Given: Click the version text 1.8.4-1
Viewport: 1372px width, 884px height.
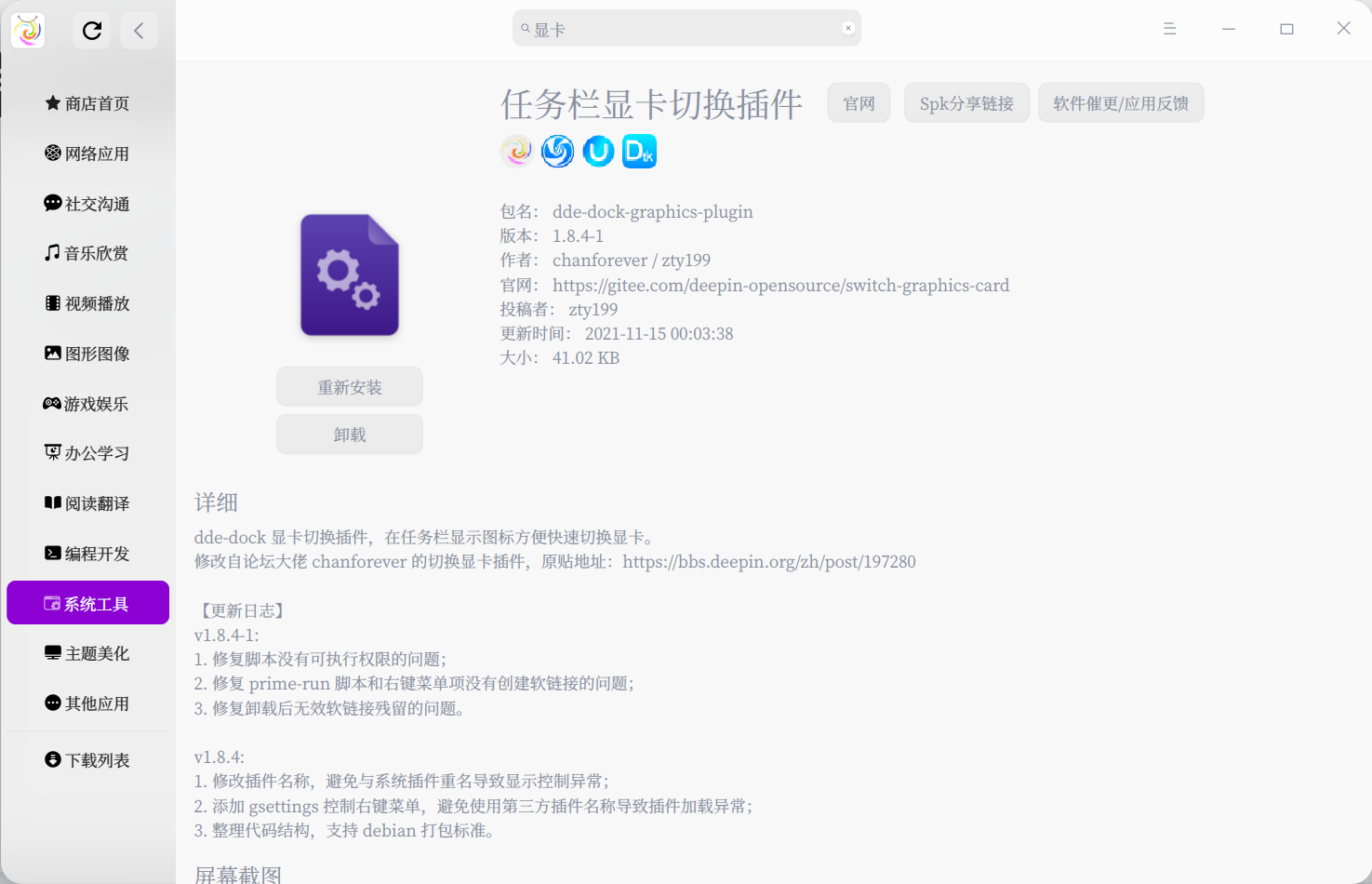Looking at the screenshot, I should (x=578, y=236).
